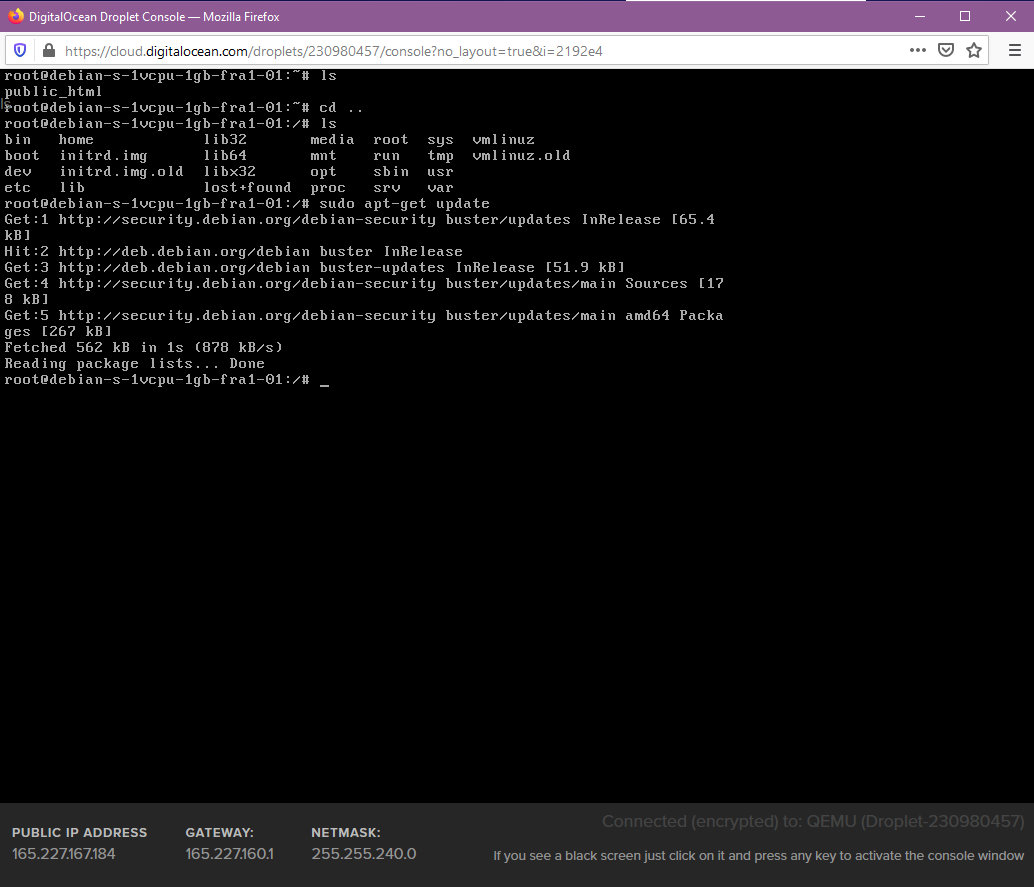Click the Reading package lists Done line

(x=134, y=364)
